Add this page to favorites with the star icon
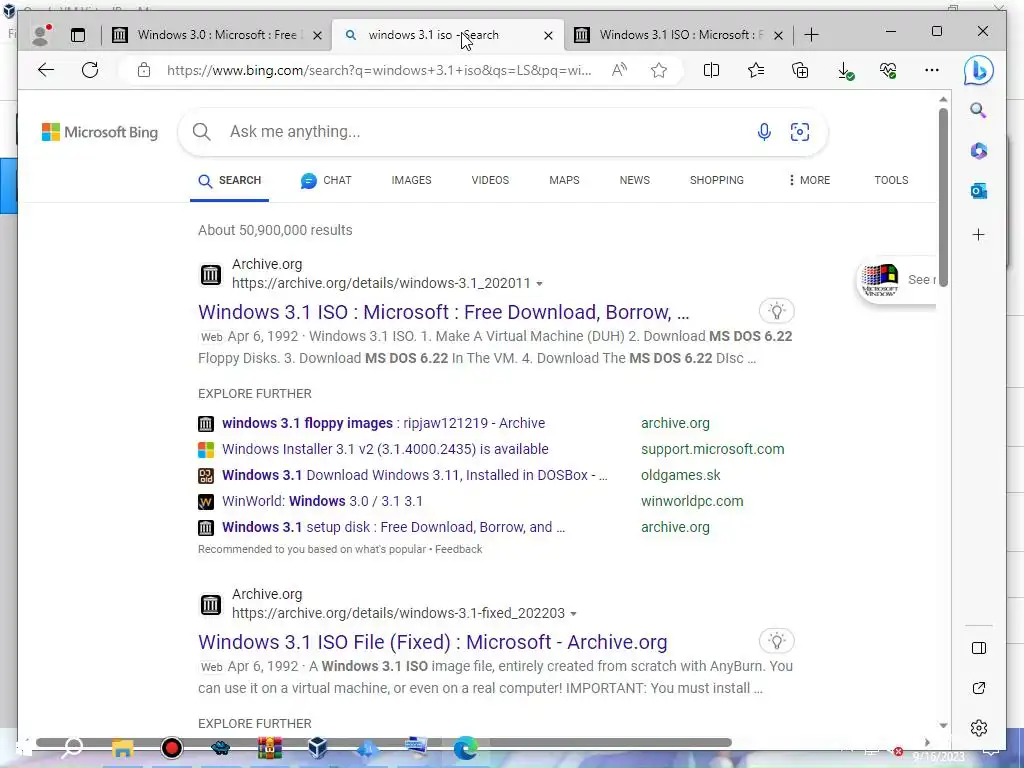The image size is (1024, 768). click(x=659, y=70)
